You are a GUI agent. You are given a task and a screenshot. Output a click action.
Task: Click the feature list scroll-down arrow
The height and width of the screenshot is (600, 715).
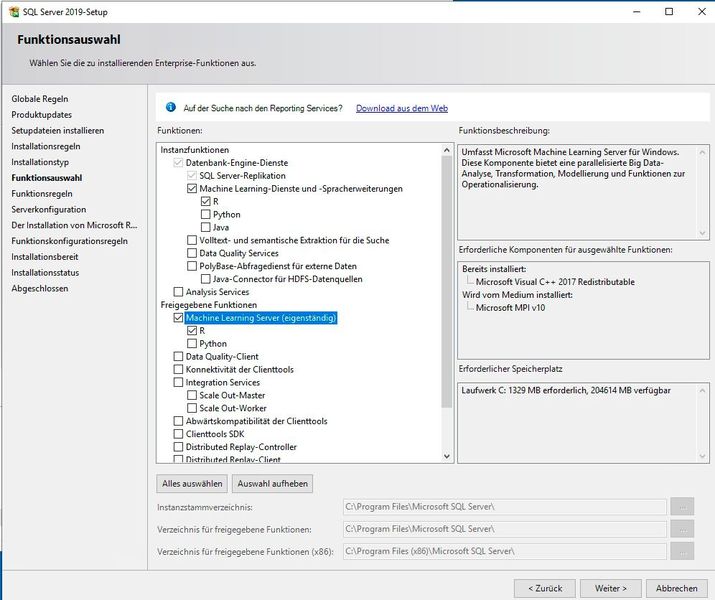click(447, 456)
